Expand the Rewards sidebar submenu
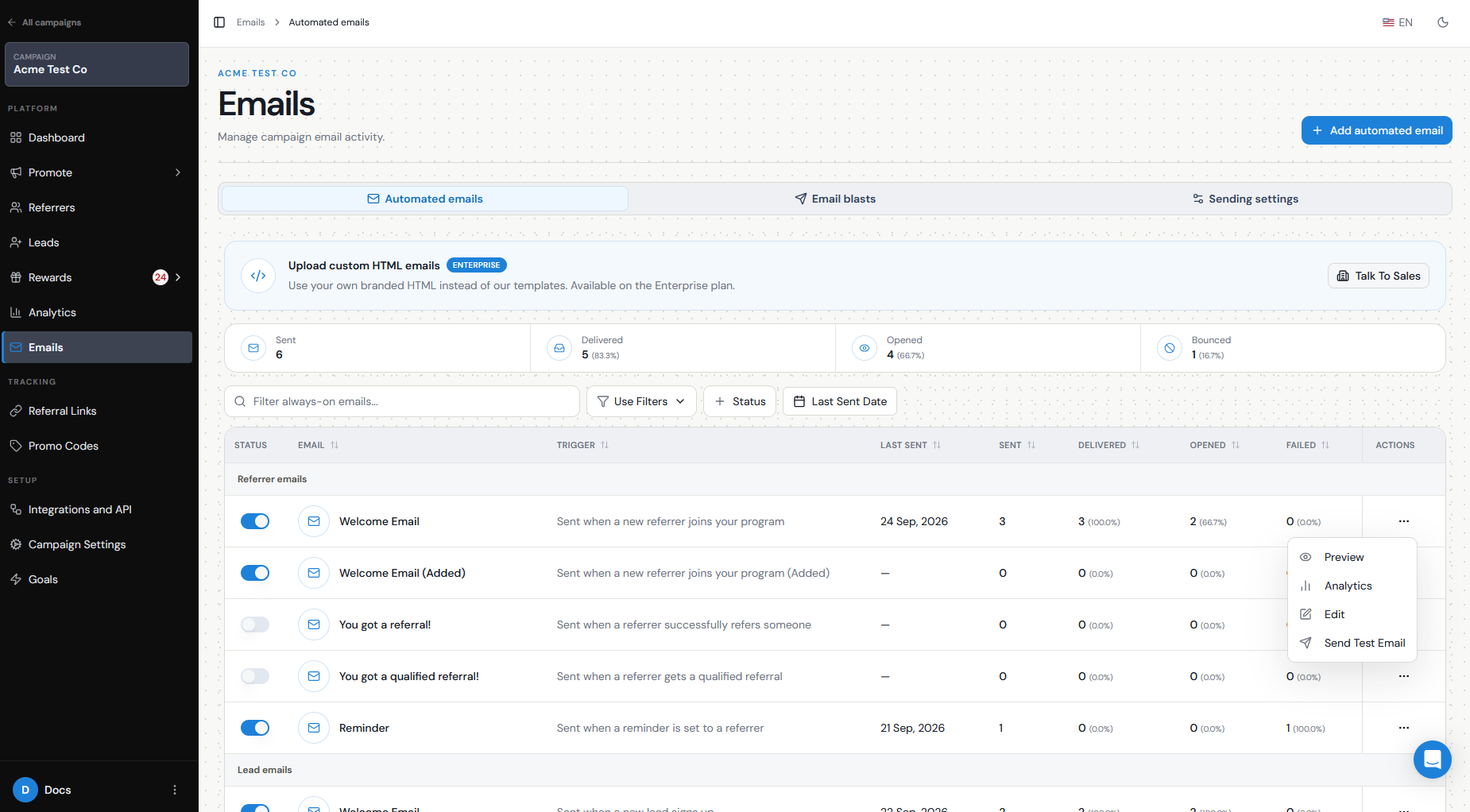The width and height of the screenshot is (1470, 812). tap(178, 277)
